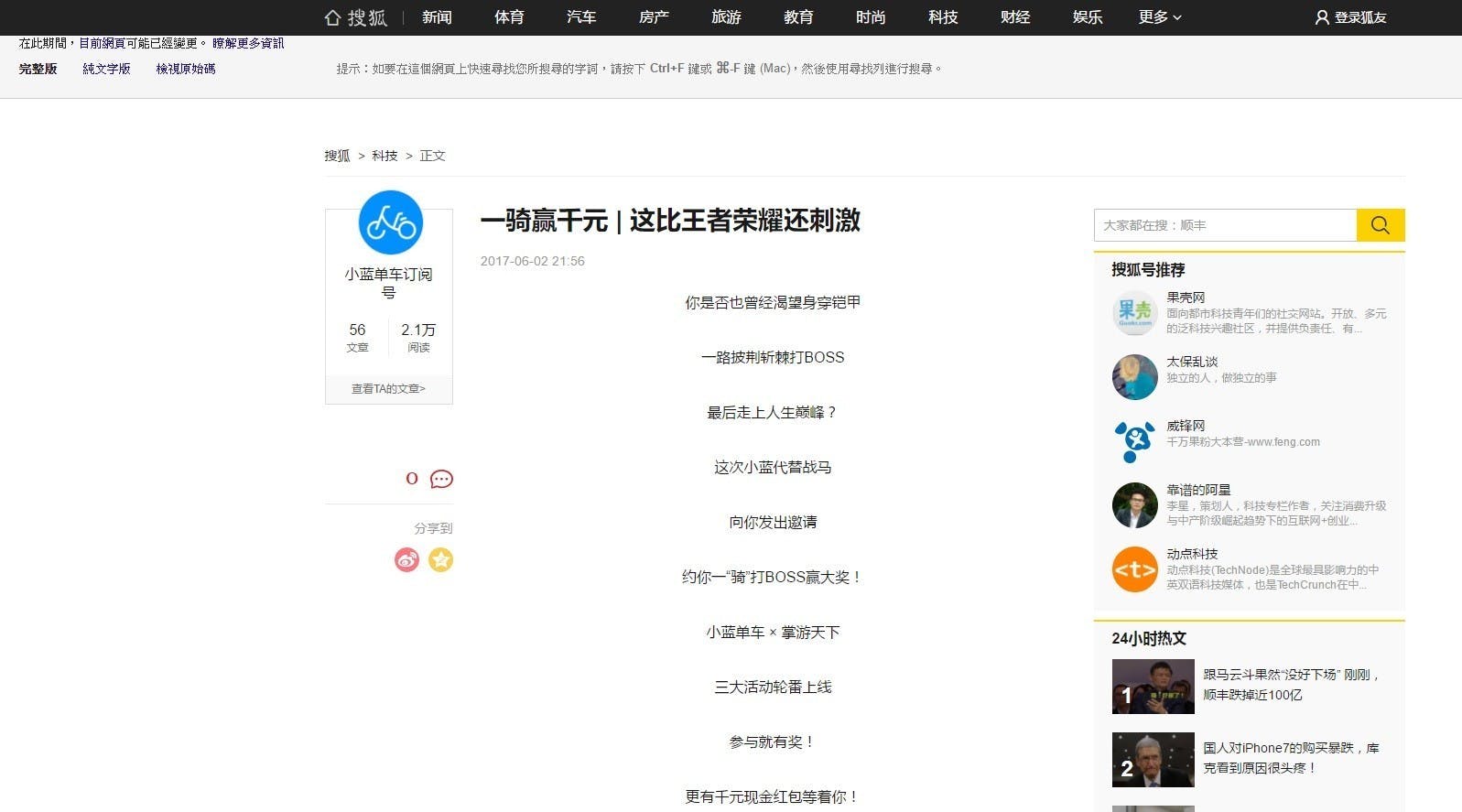Open 靠谱的阿星 account avatar
This screenshot has height=812, width=1462.
(x=1135, y=505)
